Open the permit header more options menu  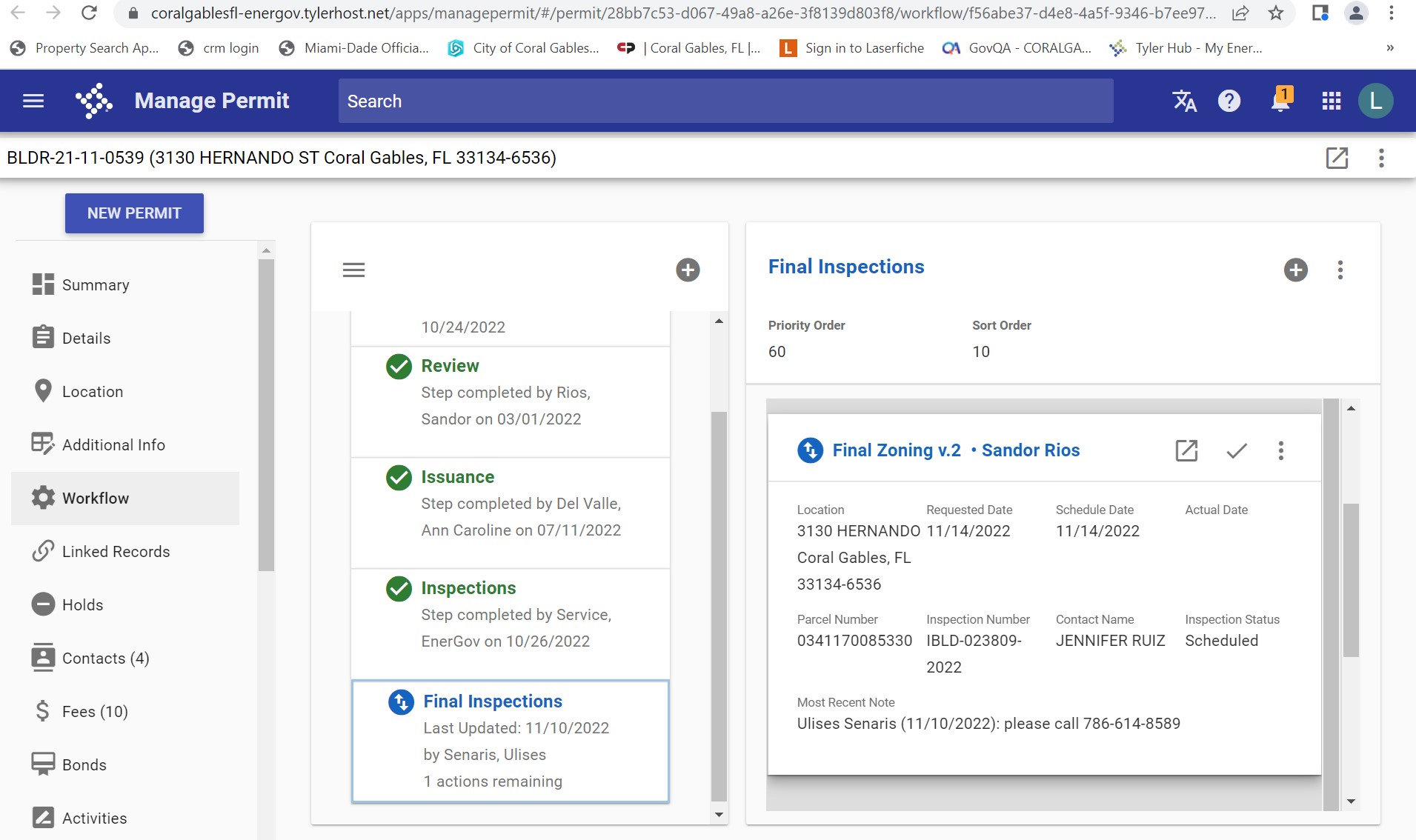coord(1381,158)
